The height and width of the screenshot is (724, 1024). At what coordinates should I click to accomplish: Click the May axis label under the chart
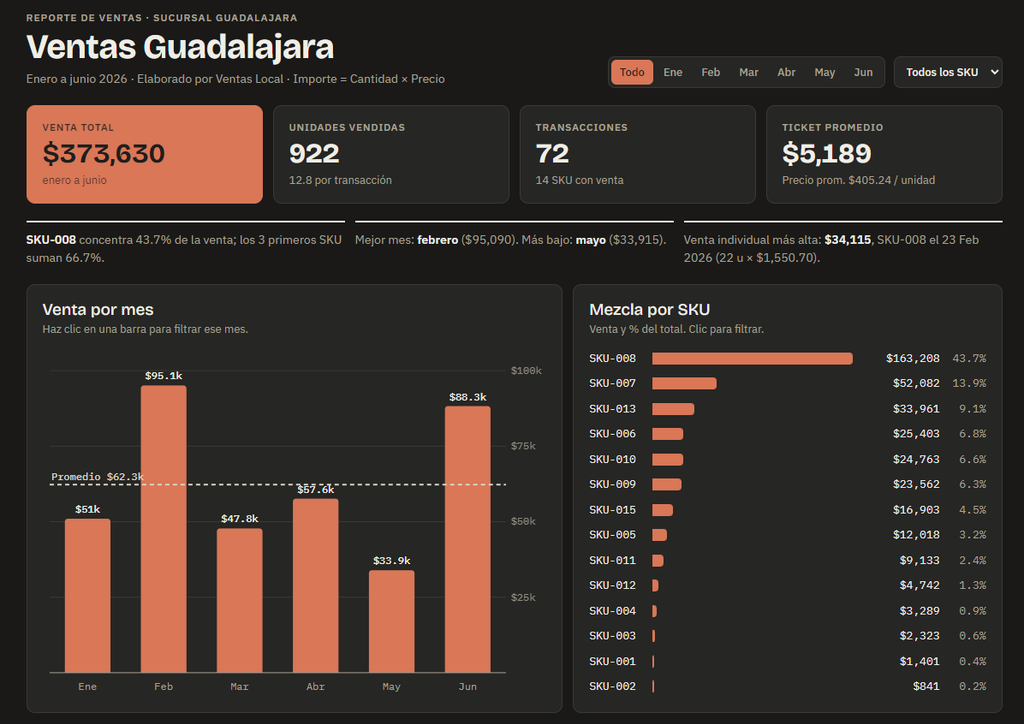click(391, 686)
